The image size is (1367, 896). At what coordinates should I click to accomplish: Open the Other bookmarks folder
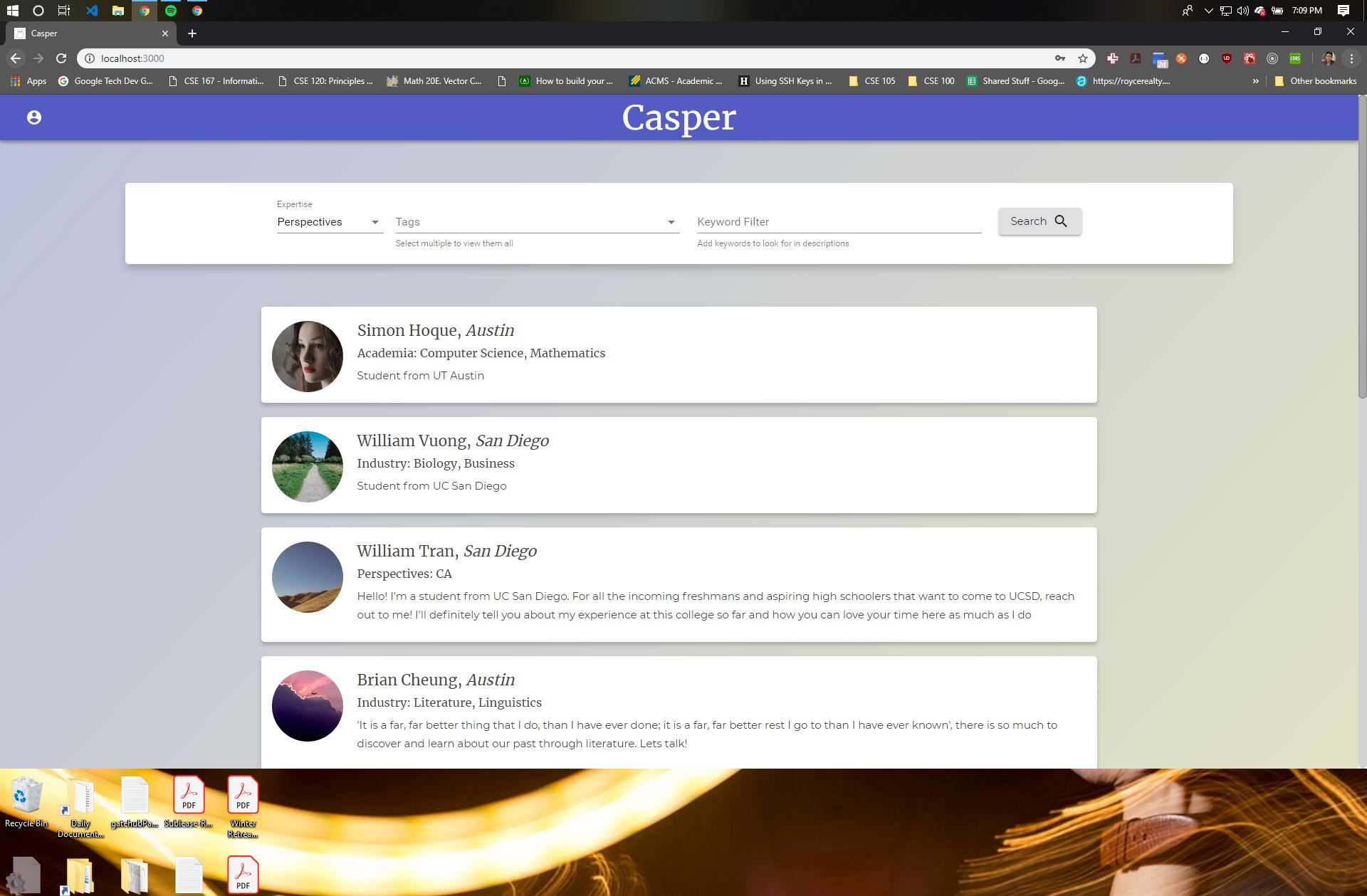pos(1315,81)
